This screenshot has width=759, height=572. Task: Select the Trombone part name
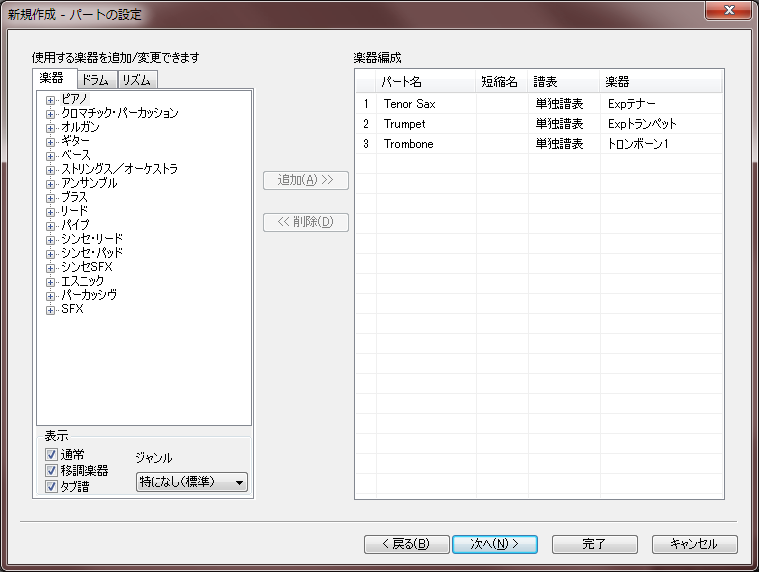click(409, 144)
